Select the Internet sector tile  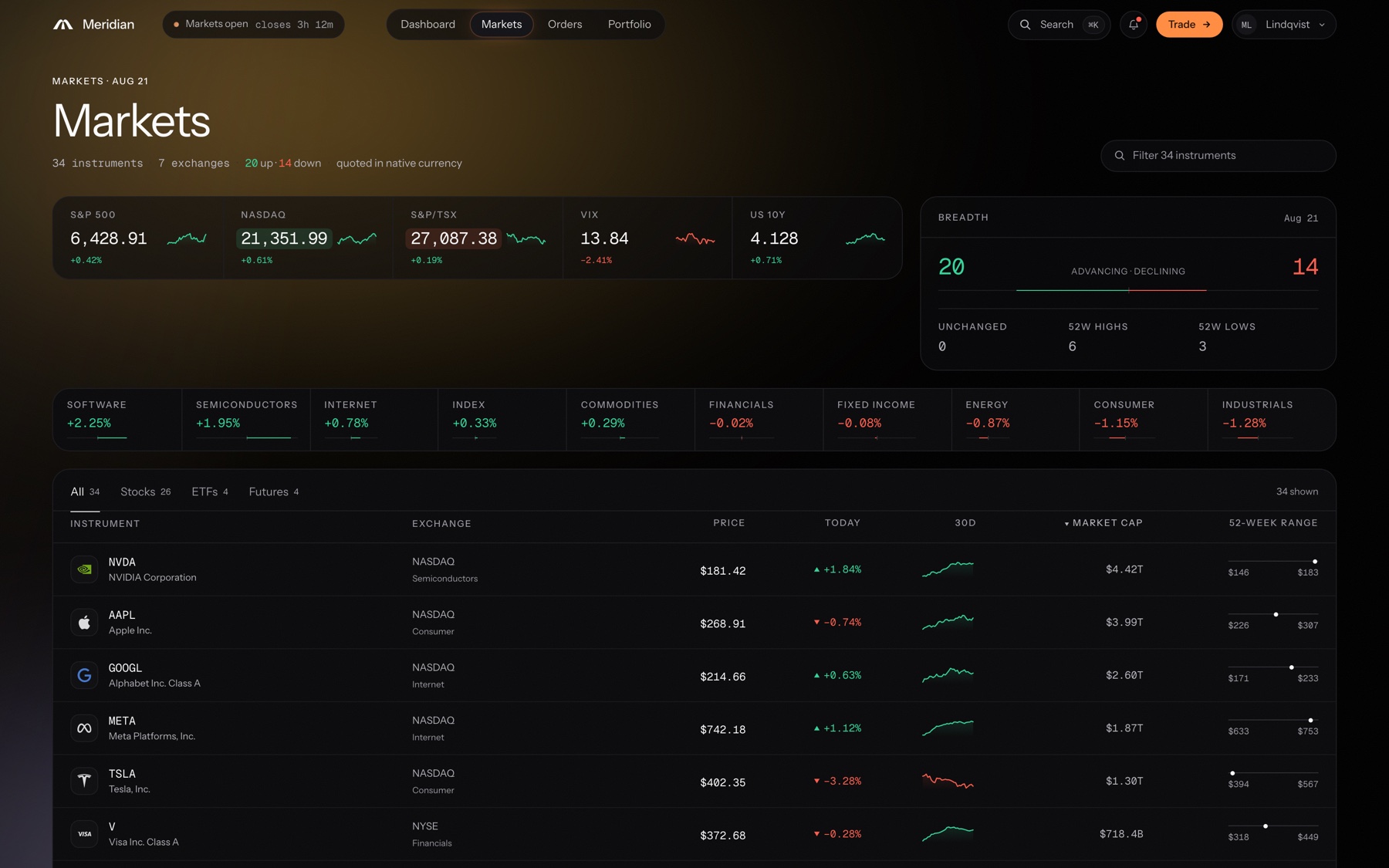coord(374,420)
